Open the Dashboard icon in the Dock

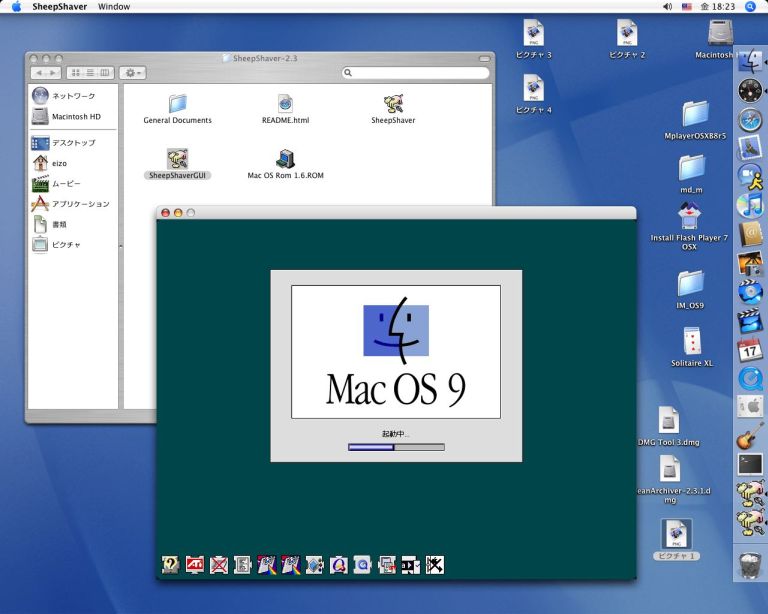tap(750, 91)
